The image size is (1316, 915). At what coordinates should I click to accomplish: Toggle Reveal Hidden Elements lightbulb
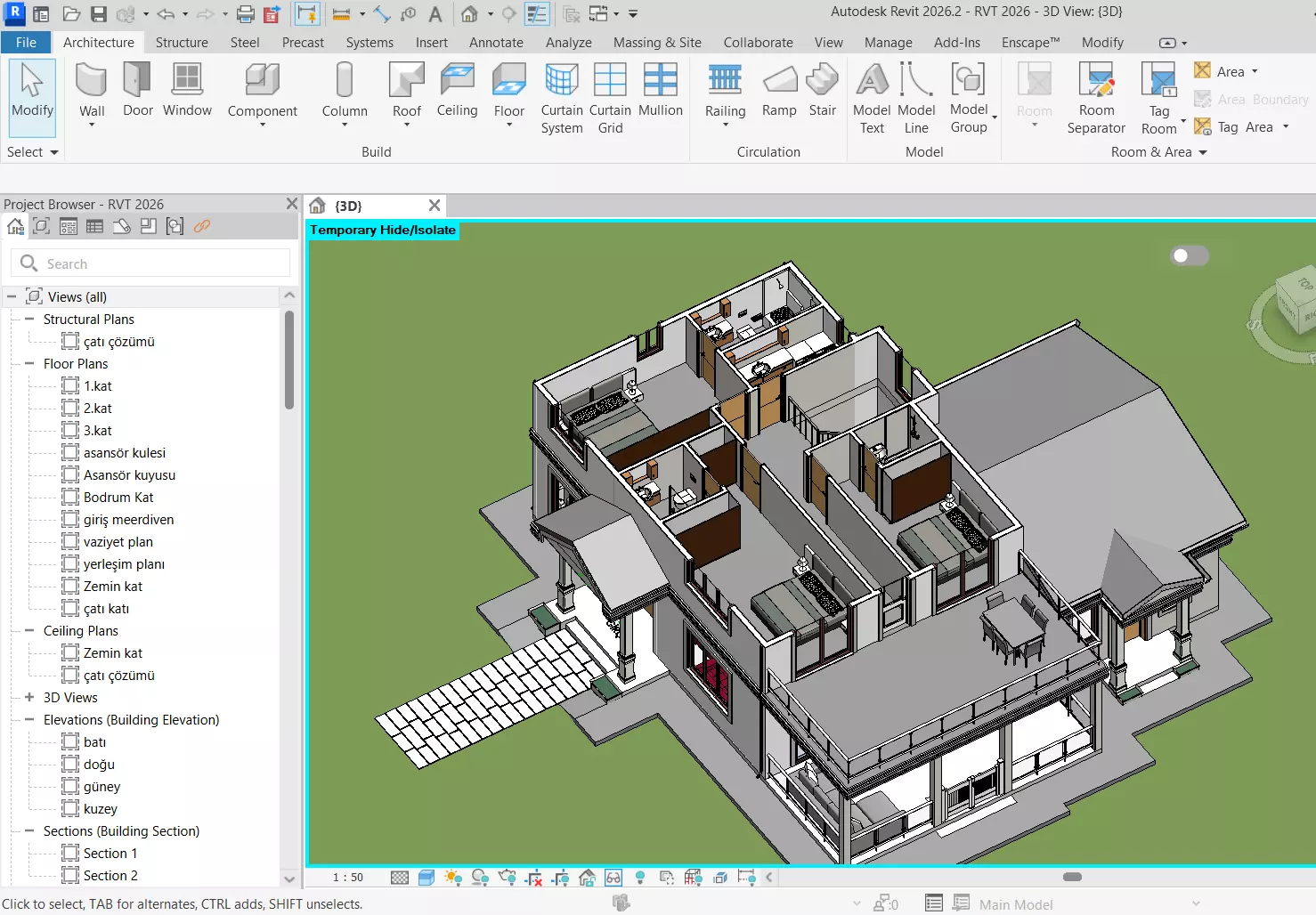tap(640, 878)
